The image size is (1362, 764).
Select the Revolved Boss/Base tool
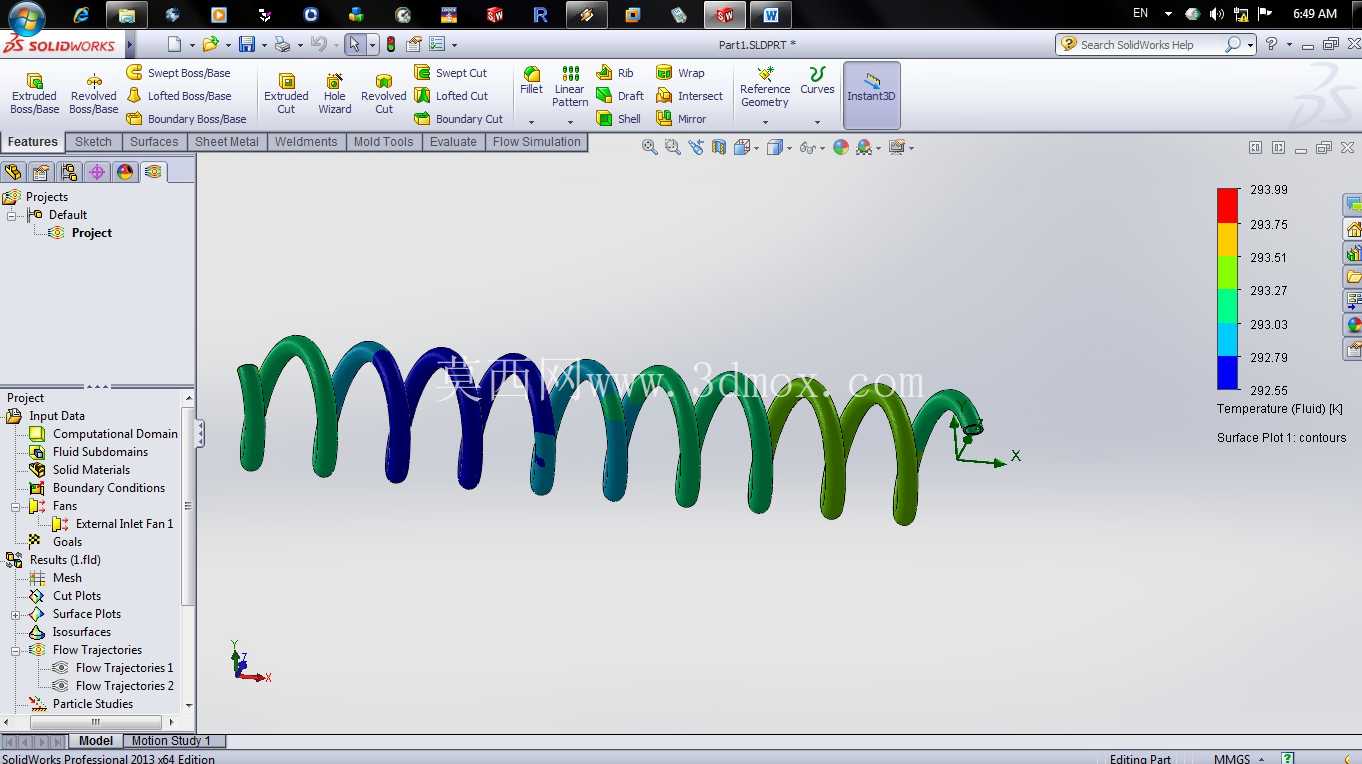click(93, 94)
